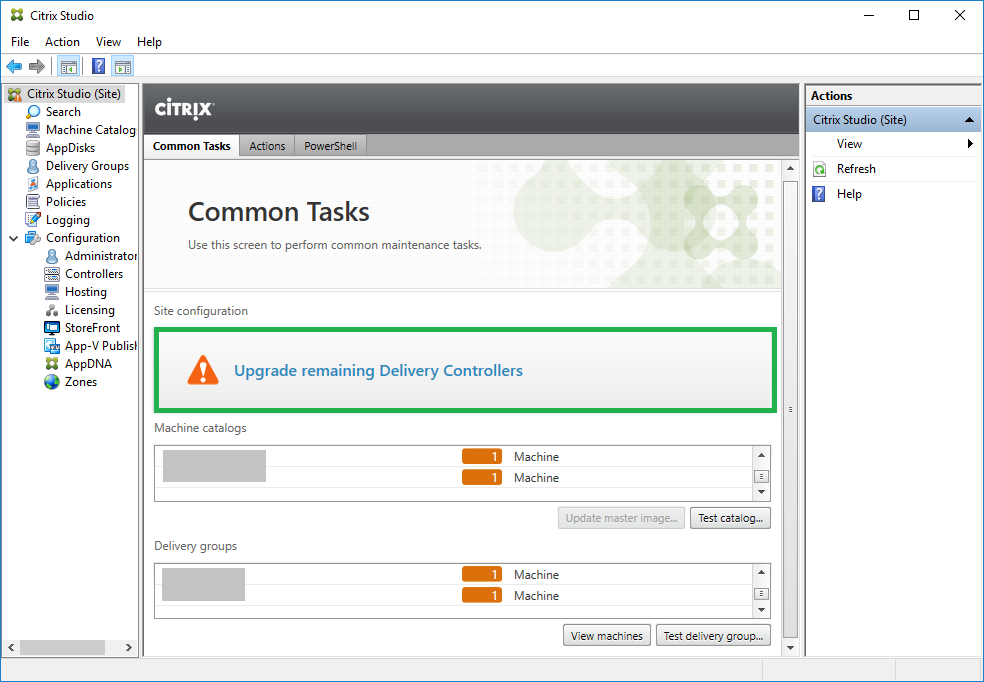Open the AppDNA node
The image size is (984, 682).
tap(88, 364)
